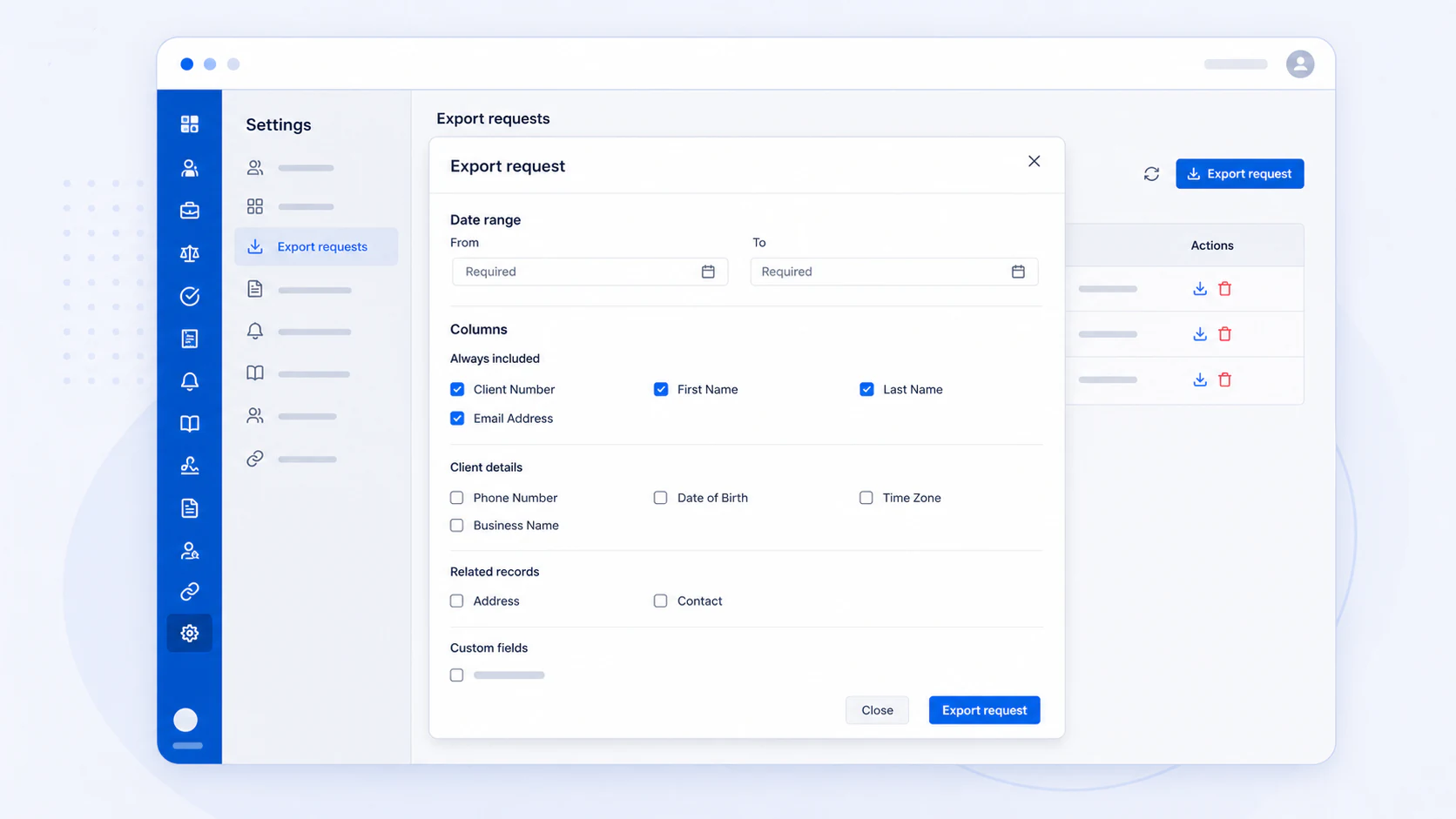Select the user-search icon in blue navigation bar
The height and width of the screenshot is (819, 1456).
coord(189,551)
